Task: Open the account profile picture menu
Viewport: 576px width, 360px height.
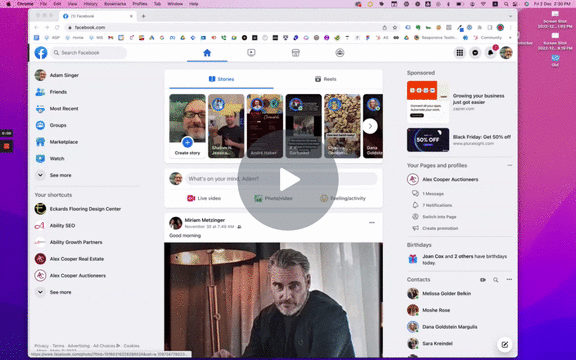Action: pos(506,53)
